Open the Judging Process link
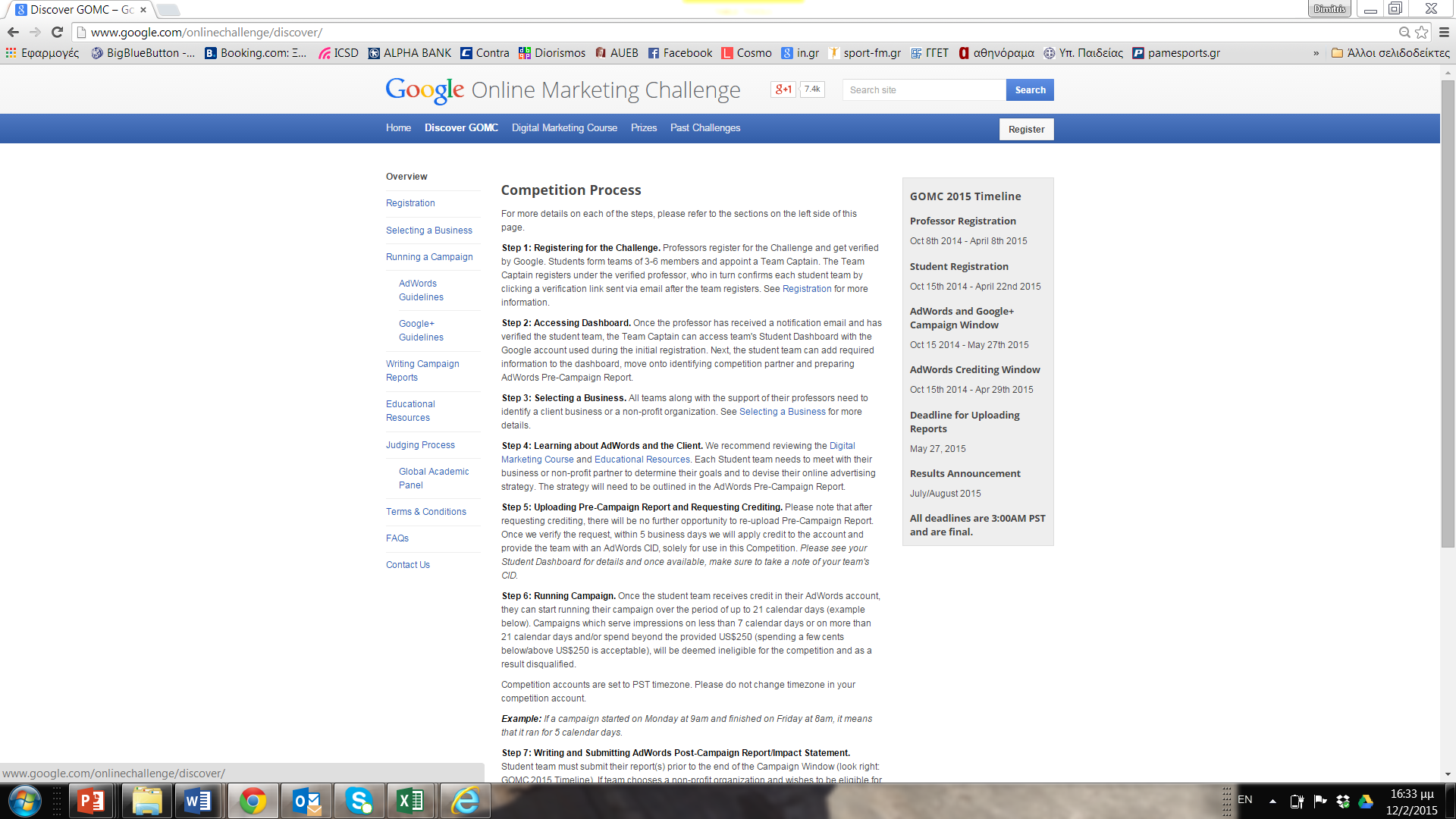The image size is (1456, 819). [x=420, y=445]
